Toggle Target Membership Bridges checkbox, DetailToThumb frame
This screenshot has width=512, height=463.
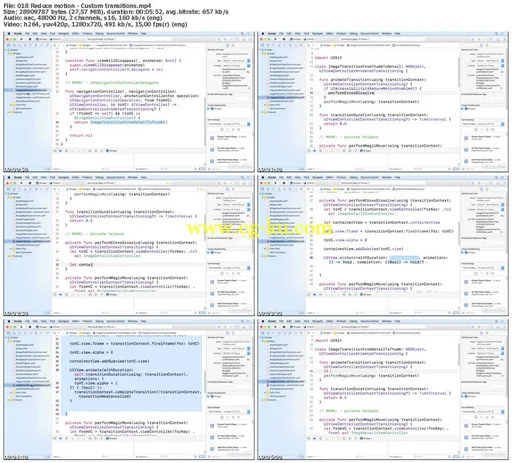pyautogui.click(x=463, y=397)
